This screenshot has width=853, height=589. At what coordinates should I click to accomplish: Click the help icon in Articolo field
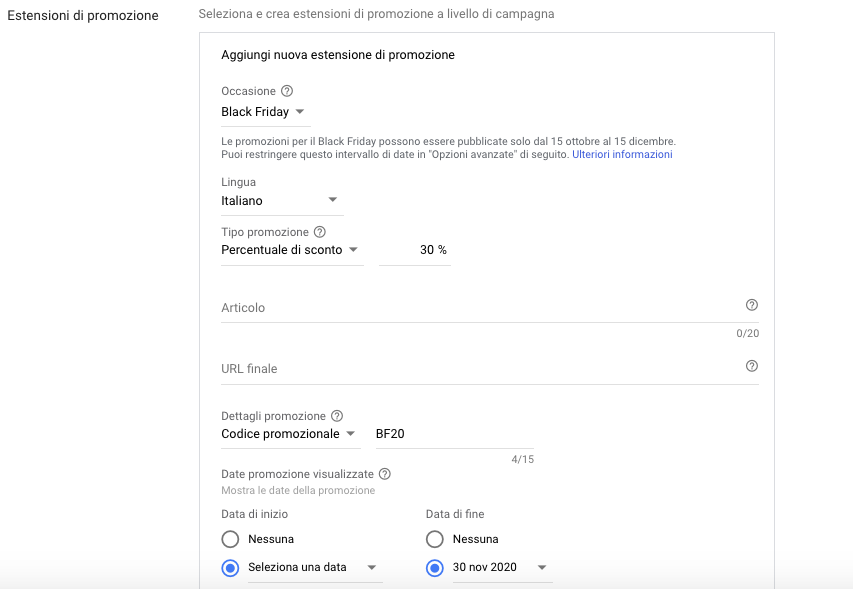pyautogui.click(x=751, y=305)
